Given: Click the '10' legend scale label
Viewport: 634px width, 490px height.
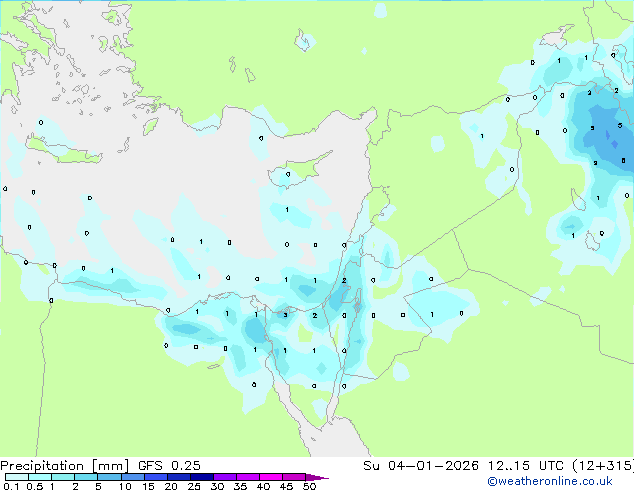Looking at the screenshot, I should point(125,486).
